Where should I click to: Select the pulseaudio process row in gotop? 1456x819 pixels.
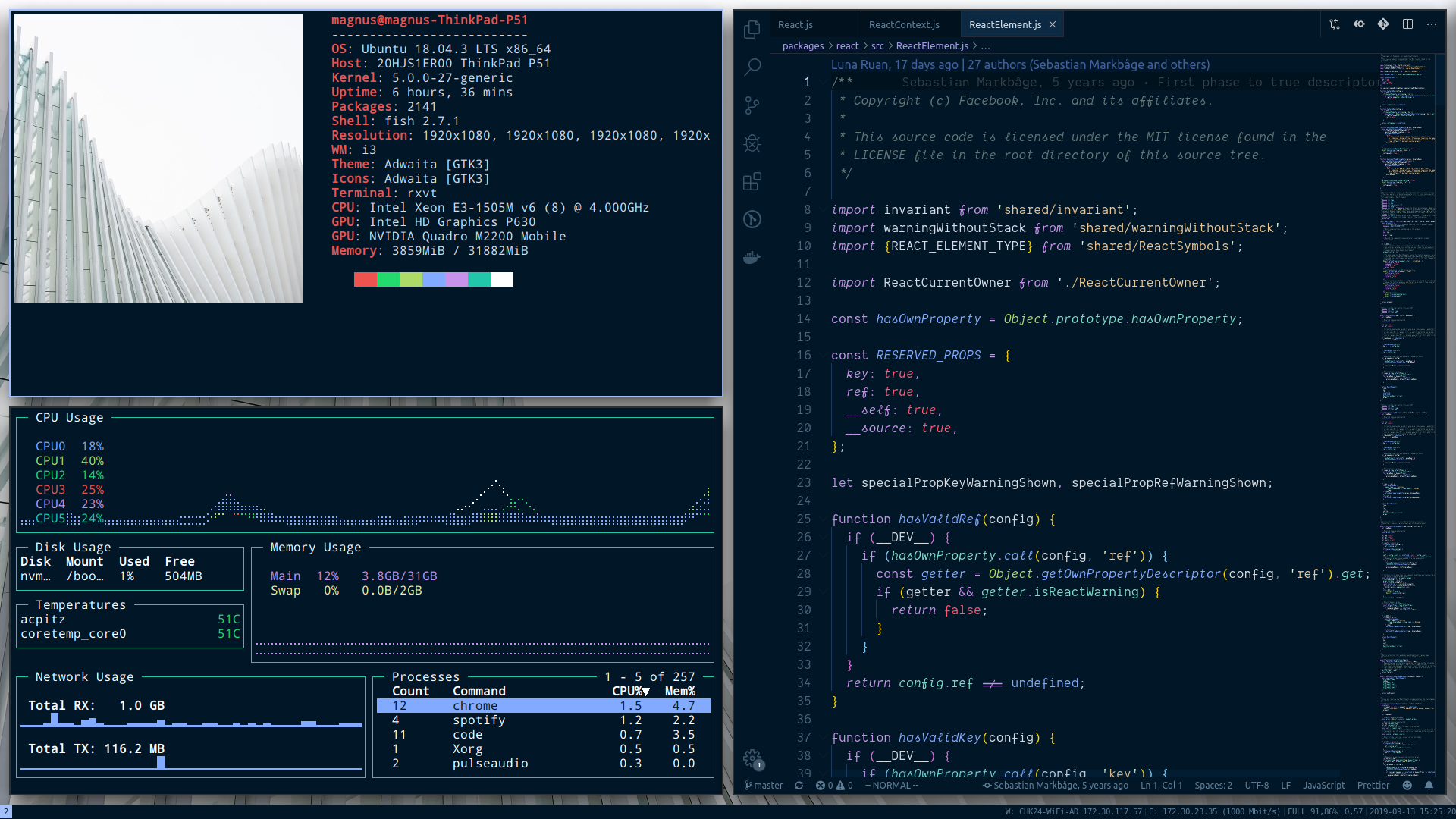(543, 764)
